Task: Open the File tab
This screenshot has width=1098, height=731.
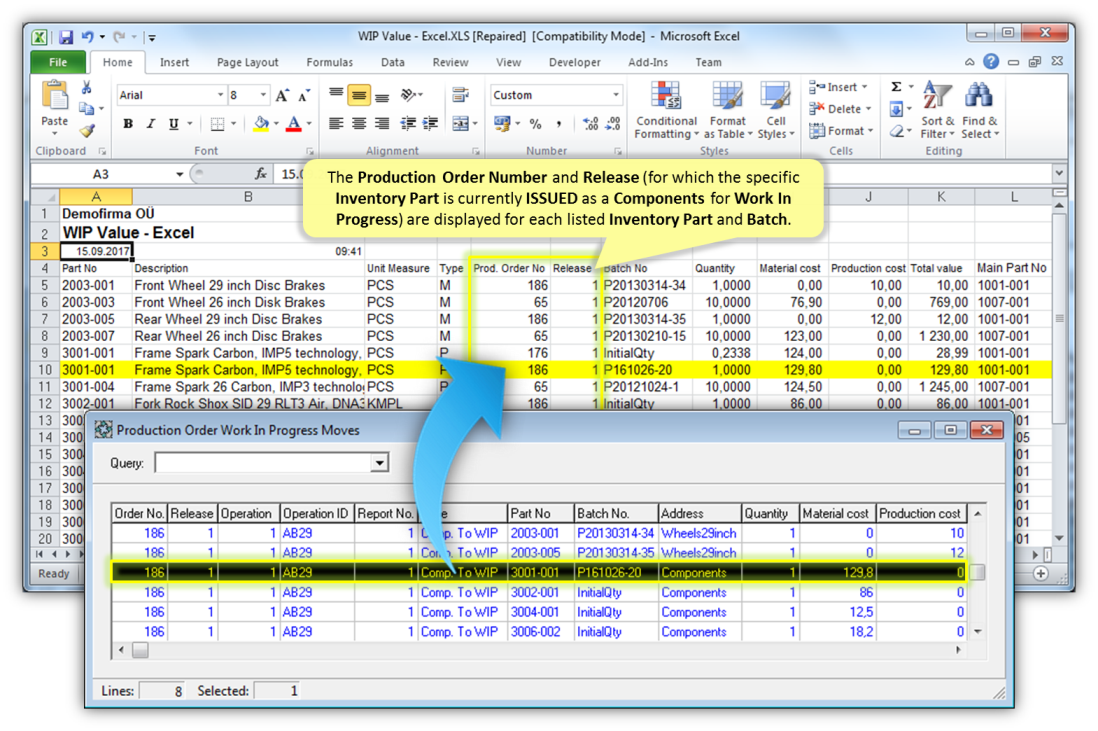Action: click(58, 62)
